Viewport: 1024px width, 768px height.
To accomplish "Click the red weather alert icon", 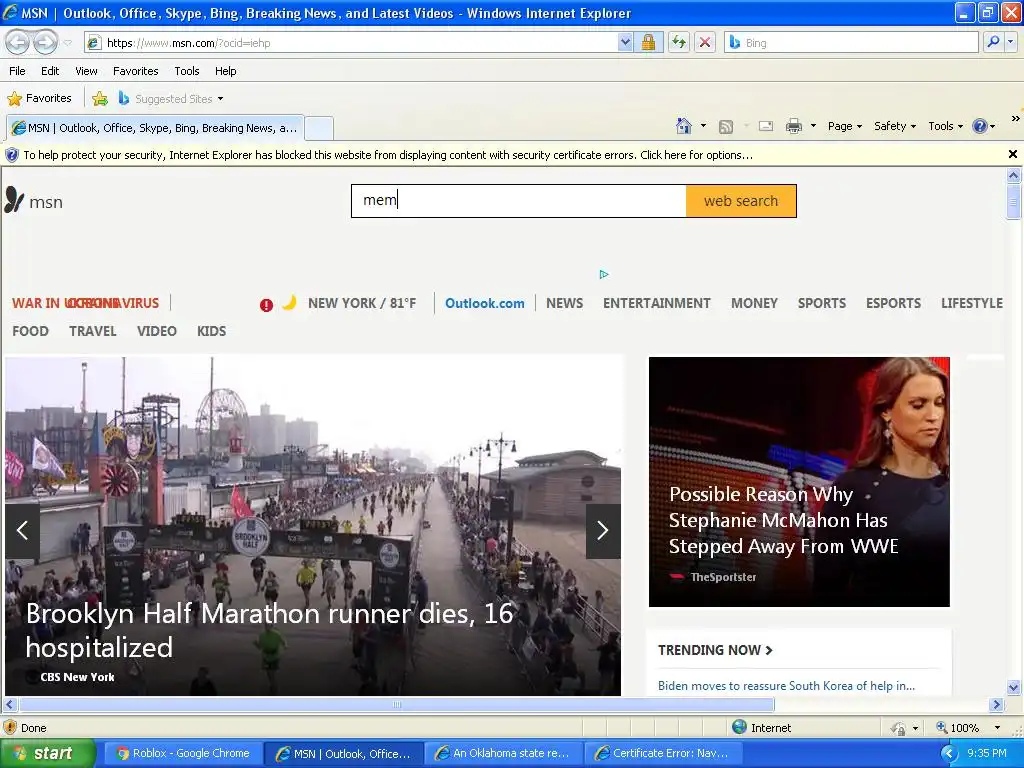I will click(x=266, y=305).
